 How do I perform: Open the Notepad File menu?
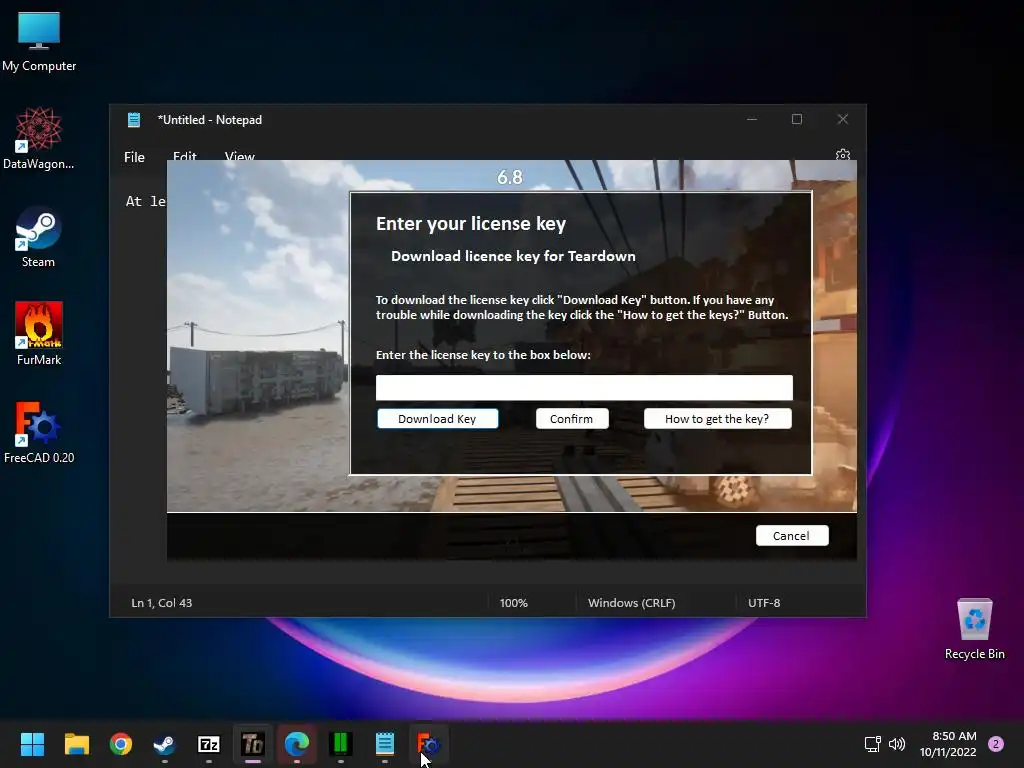135,157
